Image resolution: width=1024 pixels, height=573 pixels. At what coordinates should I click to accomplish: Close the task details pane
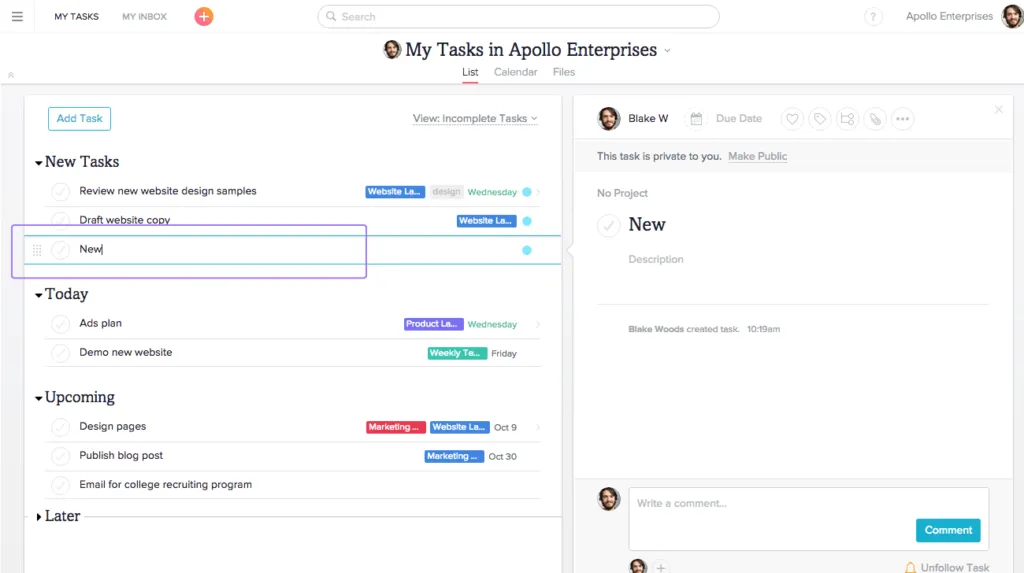[x=999, y=110]
